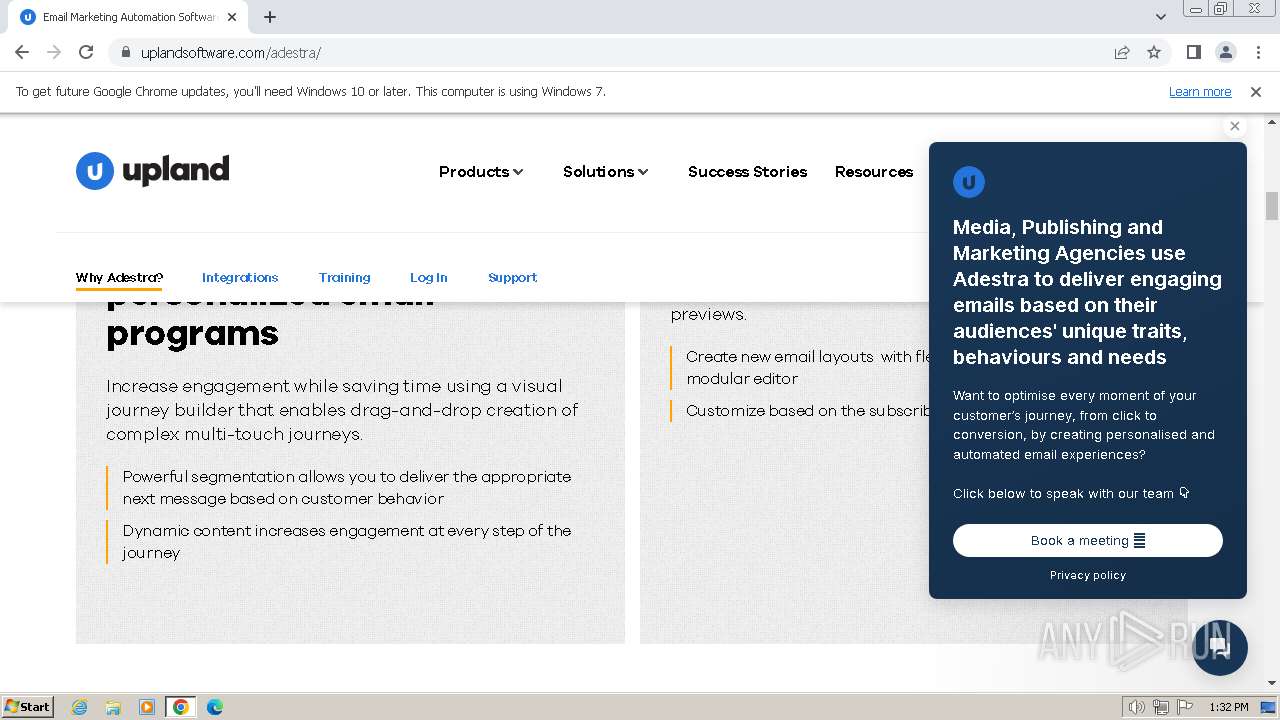Close the Email Marketing Automation tab
The width and height of the screenshot is (1280, 720).
pyautogui.click(x=232, y=17)
